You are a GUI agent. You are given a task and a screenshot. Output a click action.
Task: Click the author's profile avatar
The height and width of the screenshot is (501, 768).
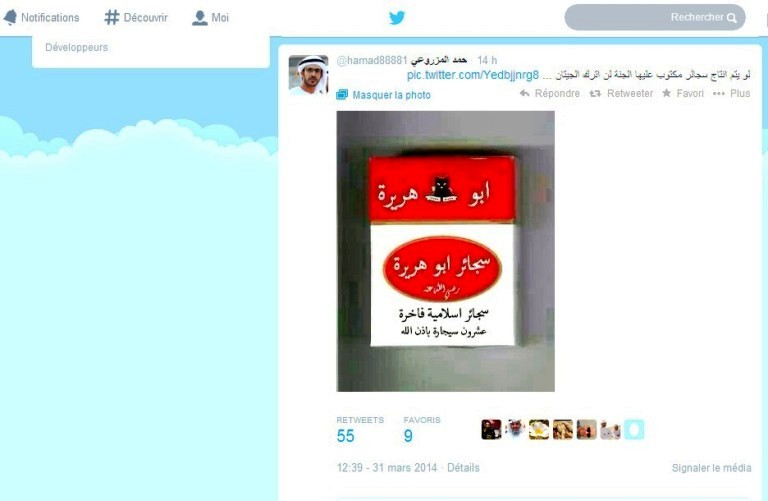pos(308,75)
